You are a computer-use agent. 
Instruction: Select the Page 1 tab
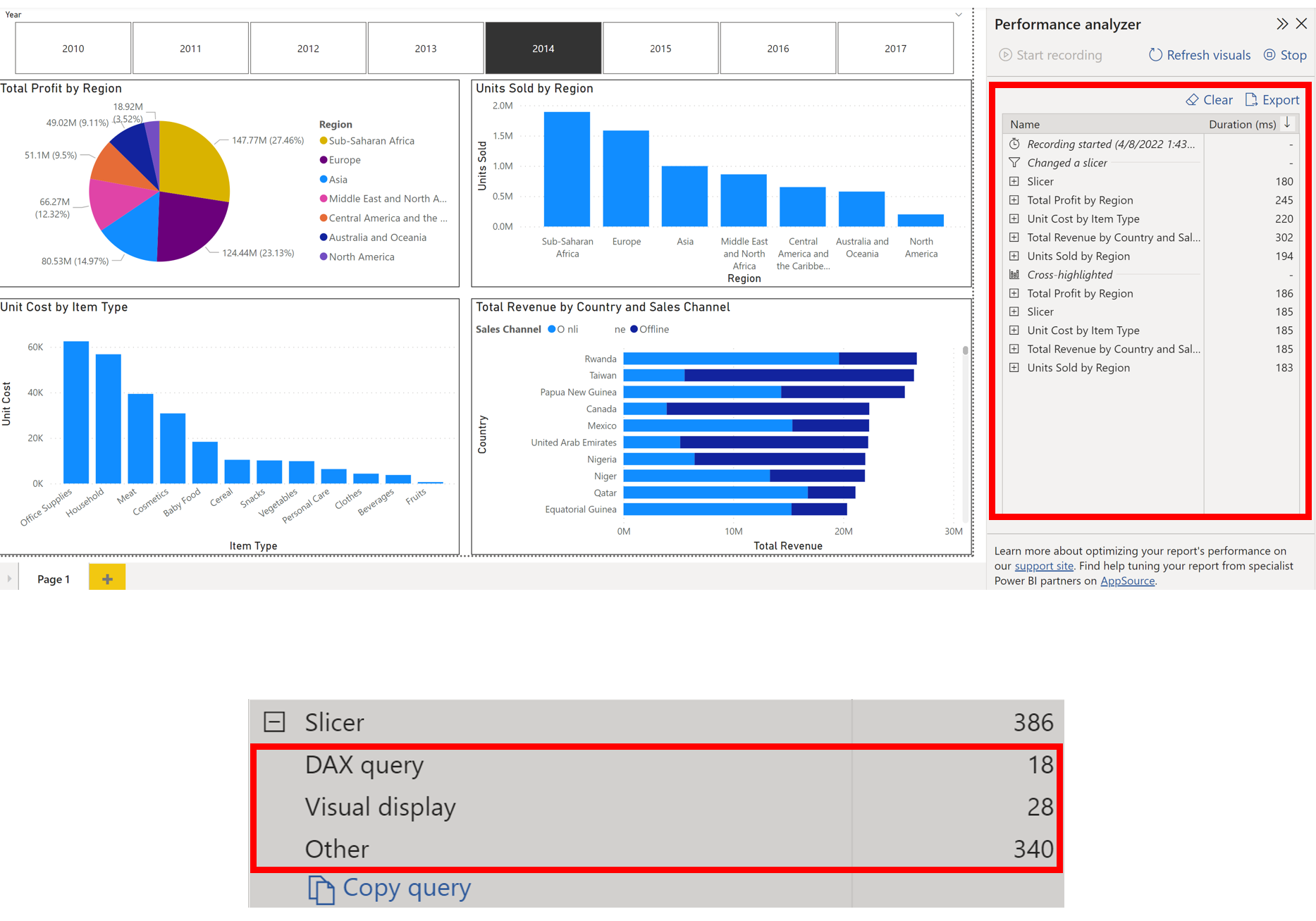click(53, 579)
